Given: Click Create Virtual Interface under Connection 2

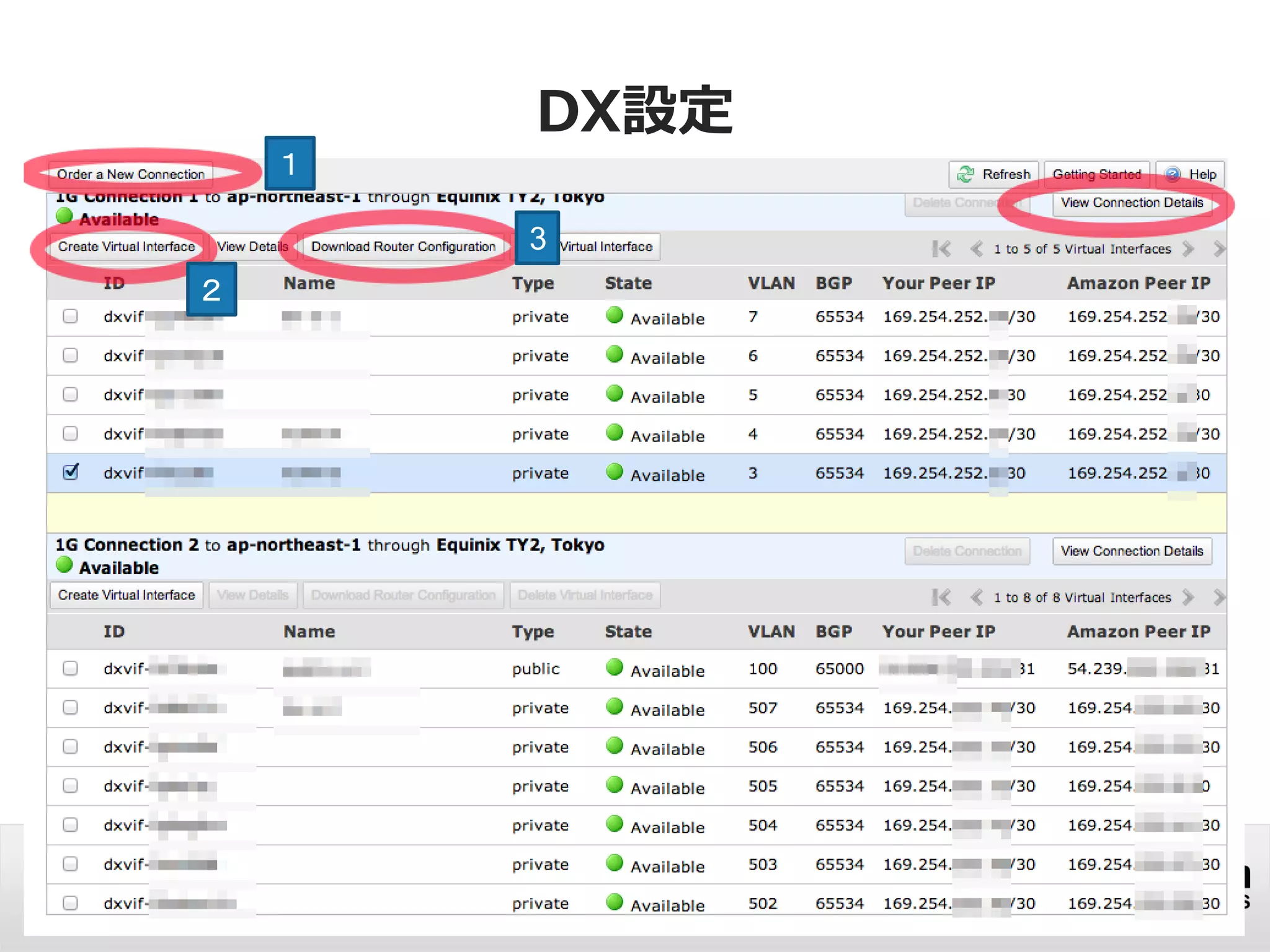Looking at the screenshot, I should click(127, 595).
